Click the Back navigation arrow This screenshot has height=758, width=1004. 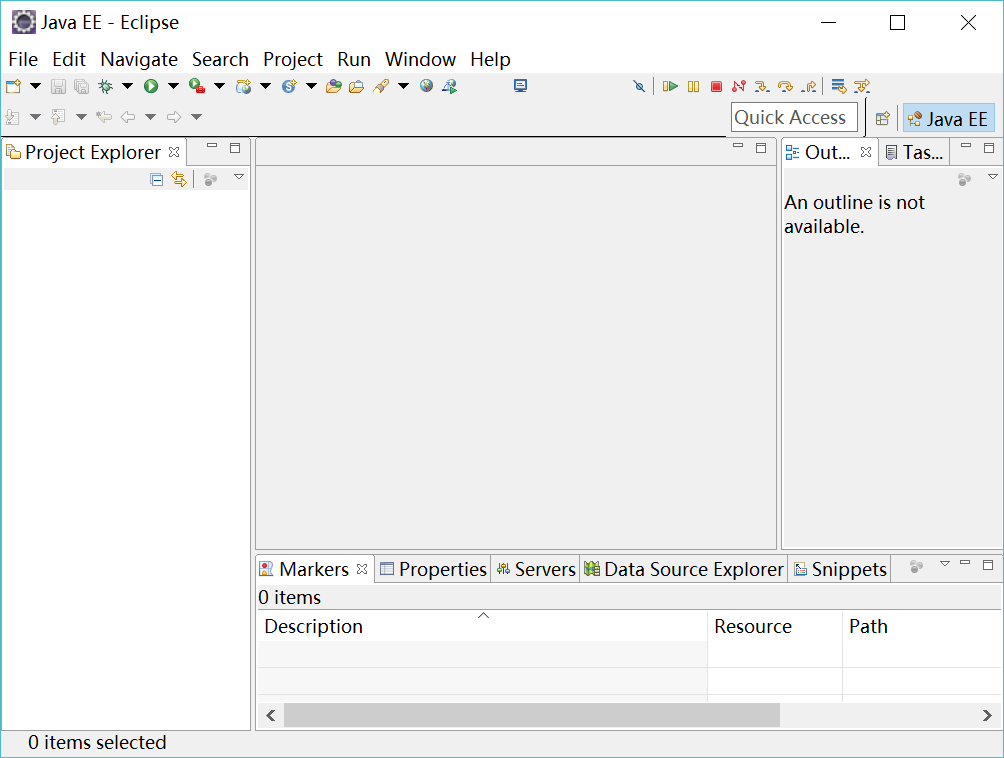[x=128, y=117]
